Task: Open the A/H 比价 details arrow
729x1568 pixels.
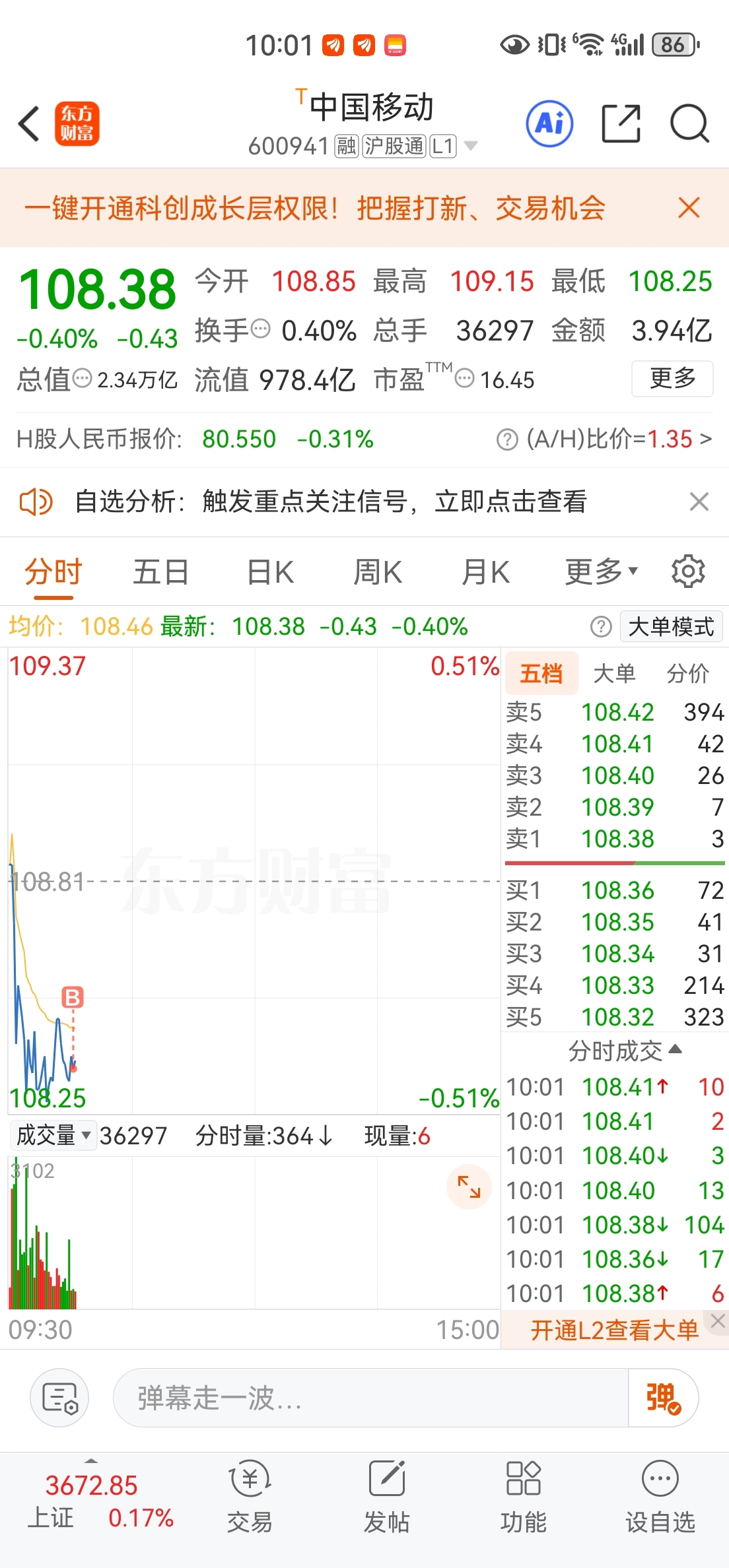Action: click(706, 439)
